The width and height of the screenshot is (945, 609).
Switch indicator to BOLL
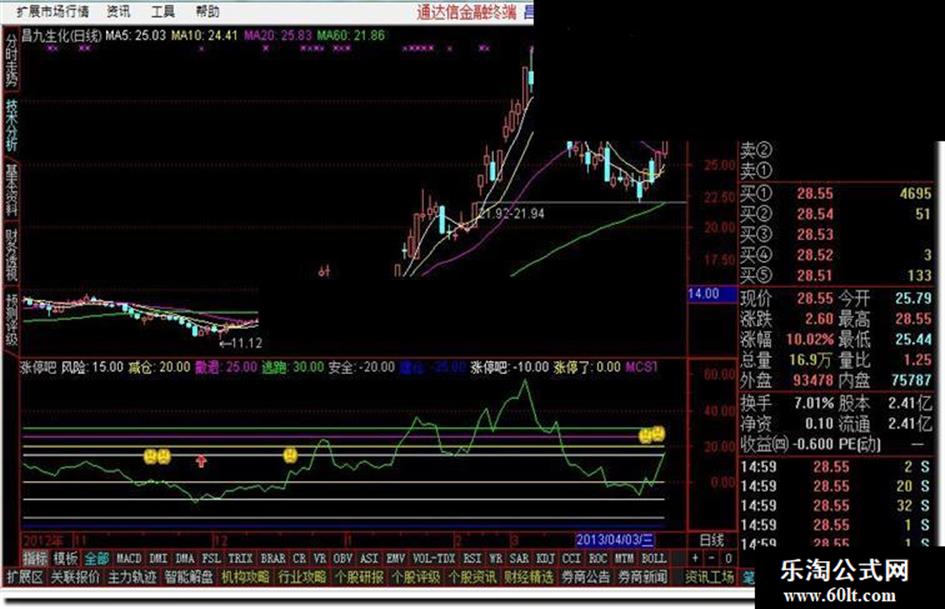pyautogui.click(x=653, y=558)
